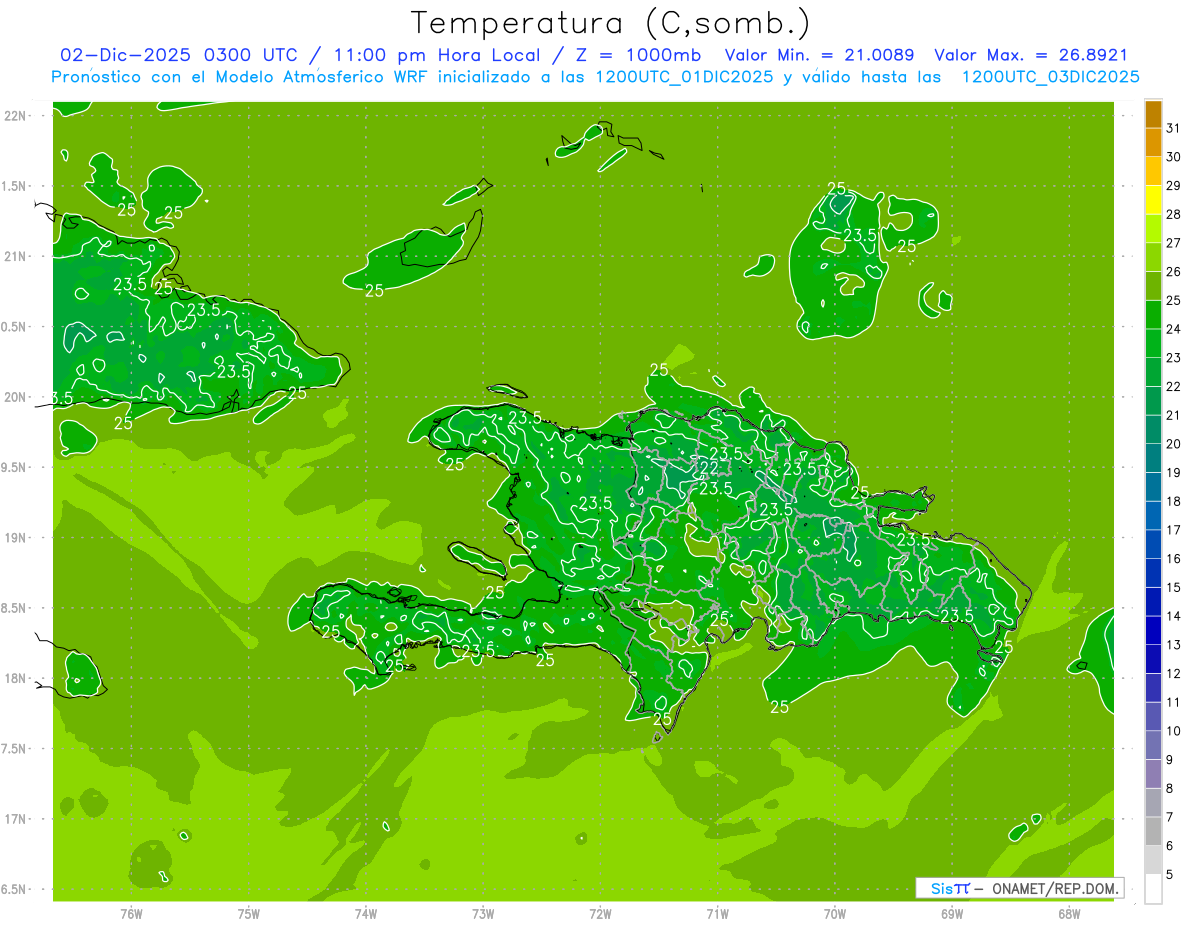
Task: Click the '31' colorbar scale label
Action: pos(1173,128)
